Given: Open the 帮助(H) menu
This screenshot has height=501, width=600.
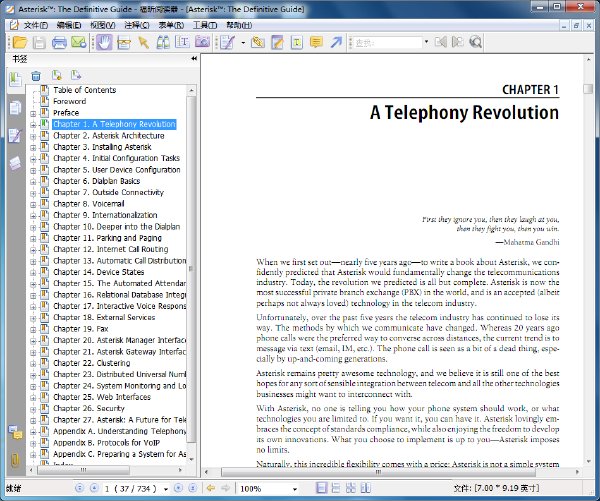Looking at the screenshot, I should (239, 25).
